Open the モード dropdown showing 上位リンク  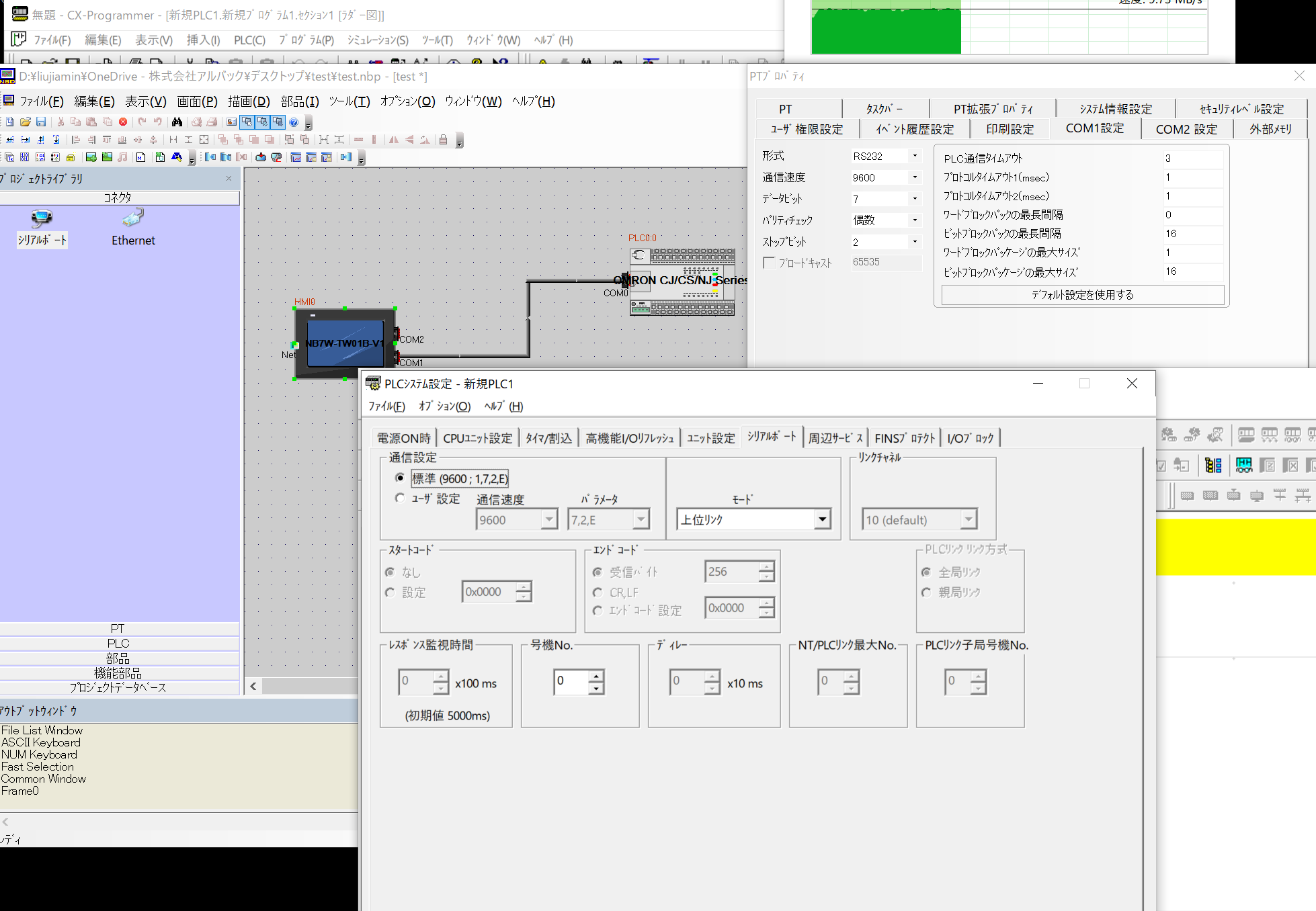tap(822, 519)
